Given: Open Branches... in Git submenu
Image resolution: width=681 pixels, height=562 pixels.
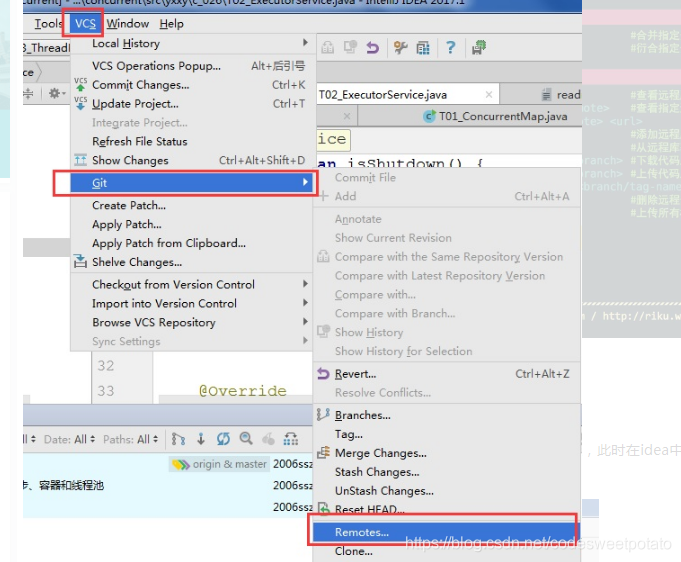Looking at the screenshot, I should click(x=446, y=415).
